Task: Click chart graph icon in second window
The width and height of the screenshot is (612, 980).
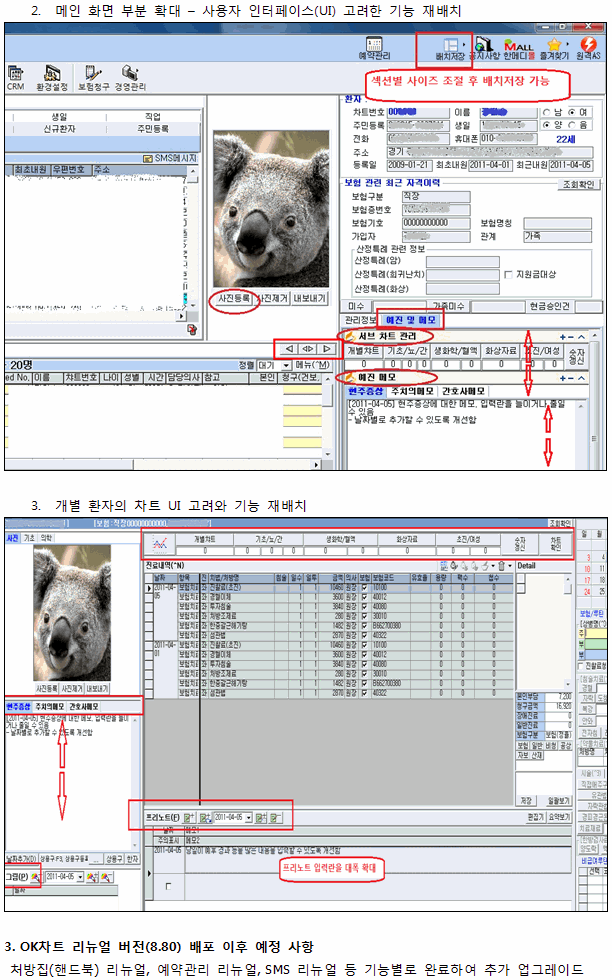Action: click(159, 544)
